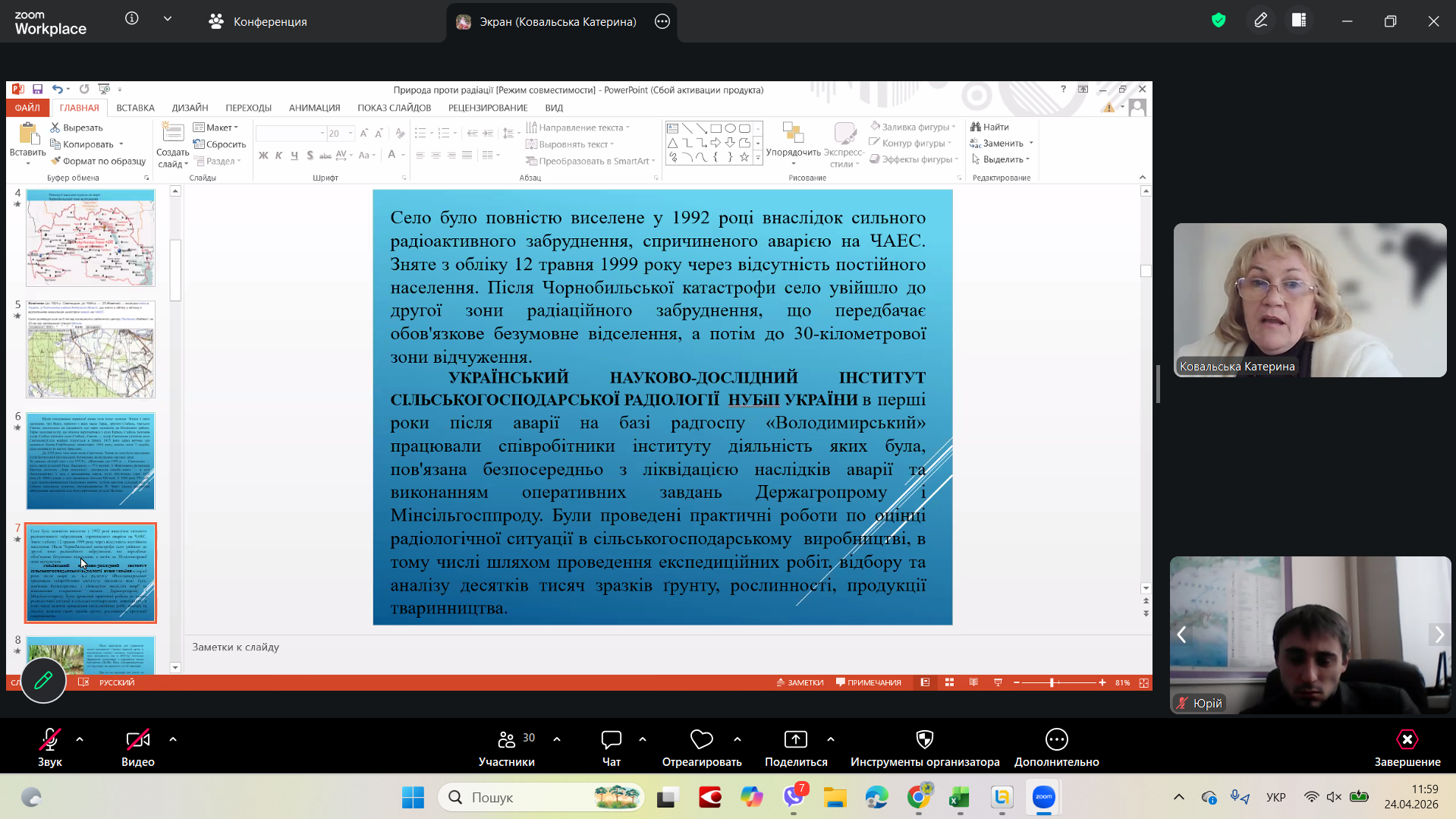1456x819 pixels.
Task: Open the Zoom Chat panel
Action: click(611, 748)
